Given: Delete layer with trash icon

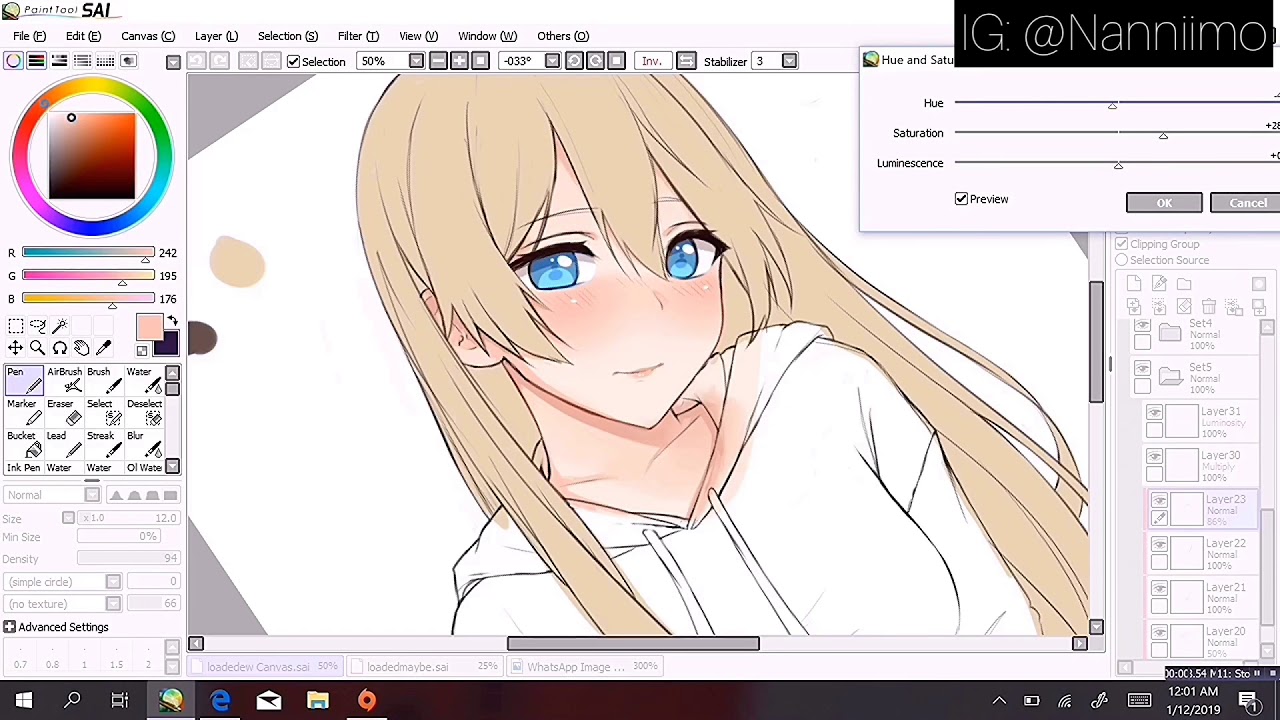Looking at the screenshot, I should click(x=1208, y=307).
